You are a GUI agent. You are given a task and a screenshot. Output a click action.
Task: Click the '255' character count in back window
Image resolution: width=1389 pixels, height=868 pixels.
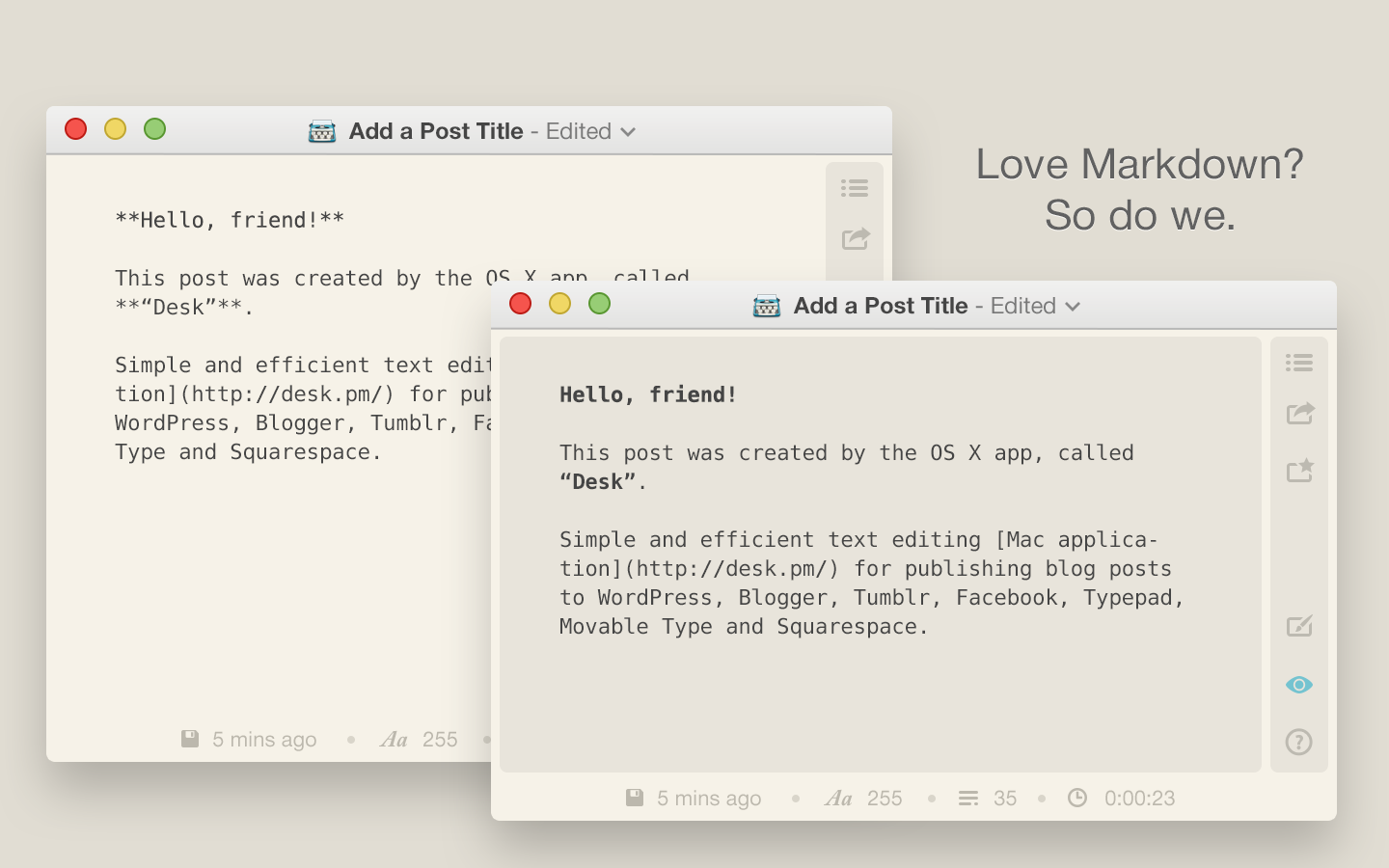click(x=440, y=740)
